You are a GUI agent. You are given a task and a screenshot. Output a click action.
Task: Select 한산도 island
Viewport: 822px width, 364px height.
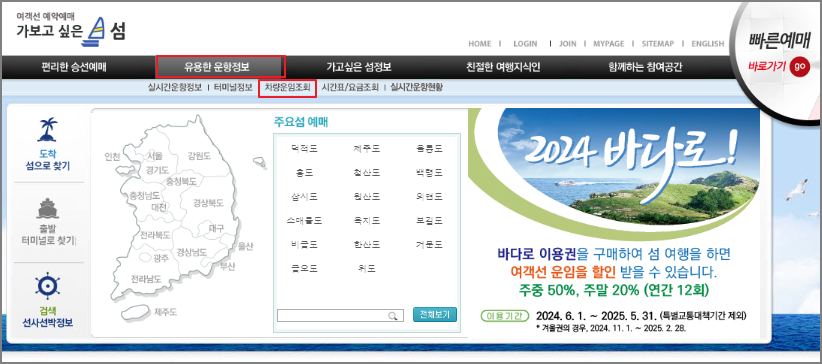click(x=366, y=244)
